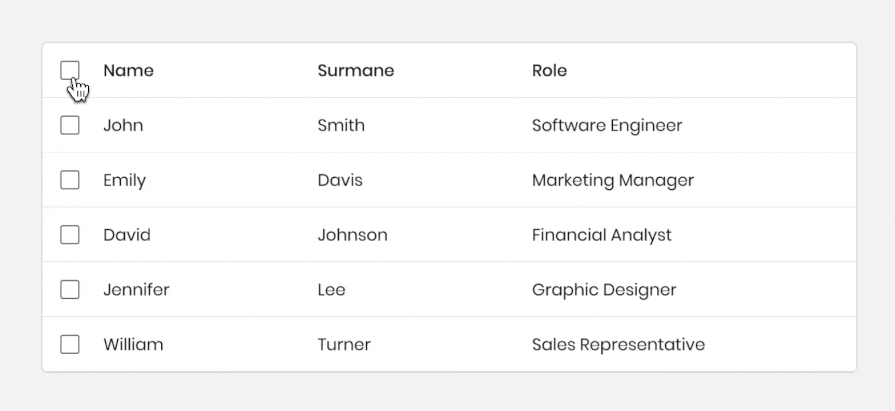The height and width of the screenshot is (411, 895).
Task: Click the Surmane column header
Action: coord(355,70)
